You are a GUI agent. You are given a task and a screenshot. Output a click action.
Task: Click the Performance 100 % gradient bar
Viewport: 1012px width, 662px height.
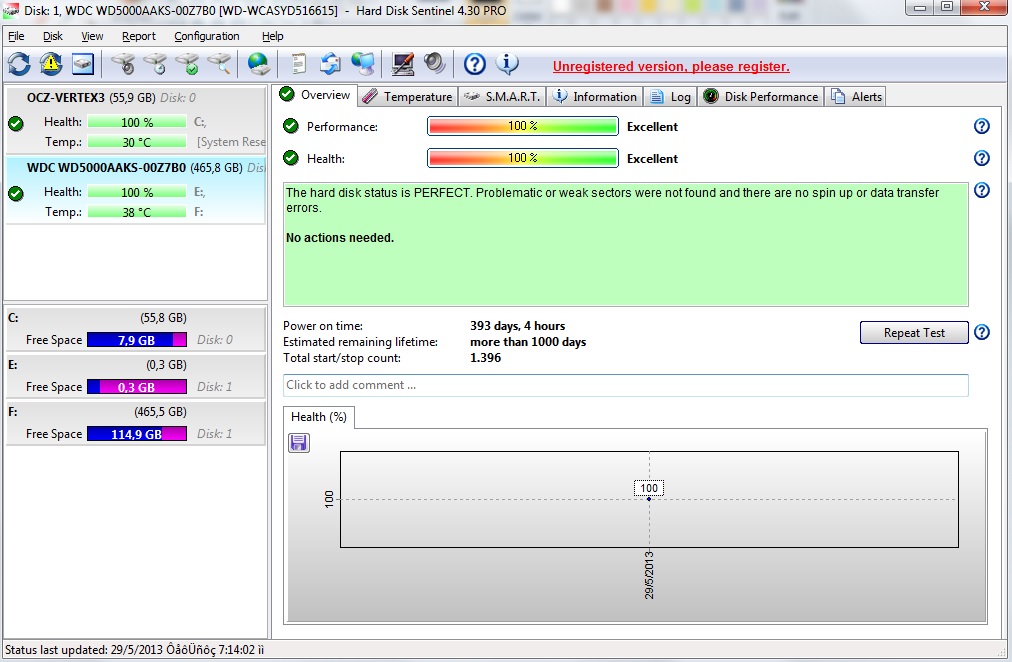pos(523,126)
